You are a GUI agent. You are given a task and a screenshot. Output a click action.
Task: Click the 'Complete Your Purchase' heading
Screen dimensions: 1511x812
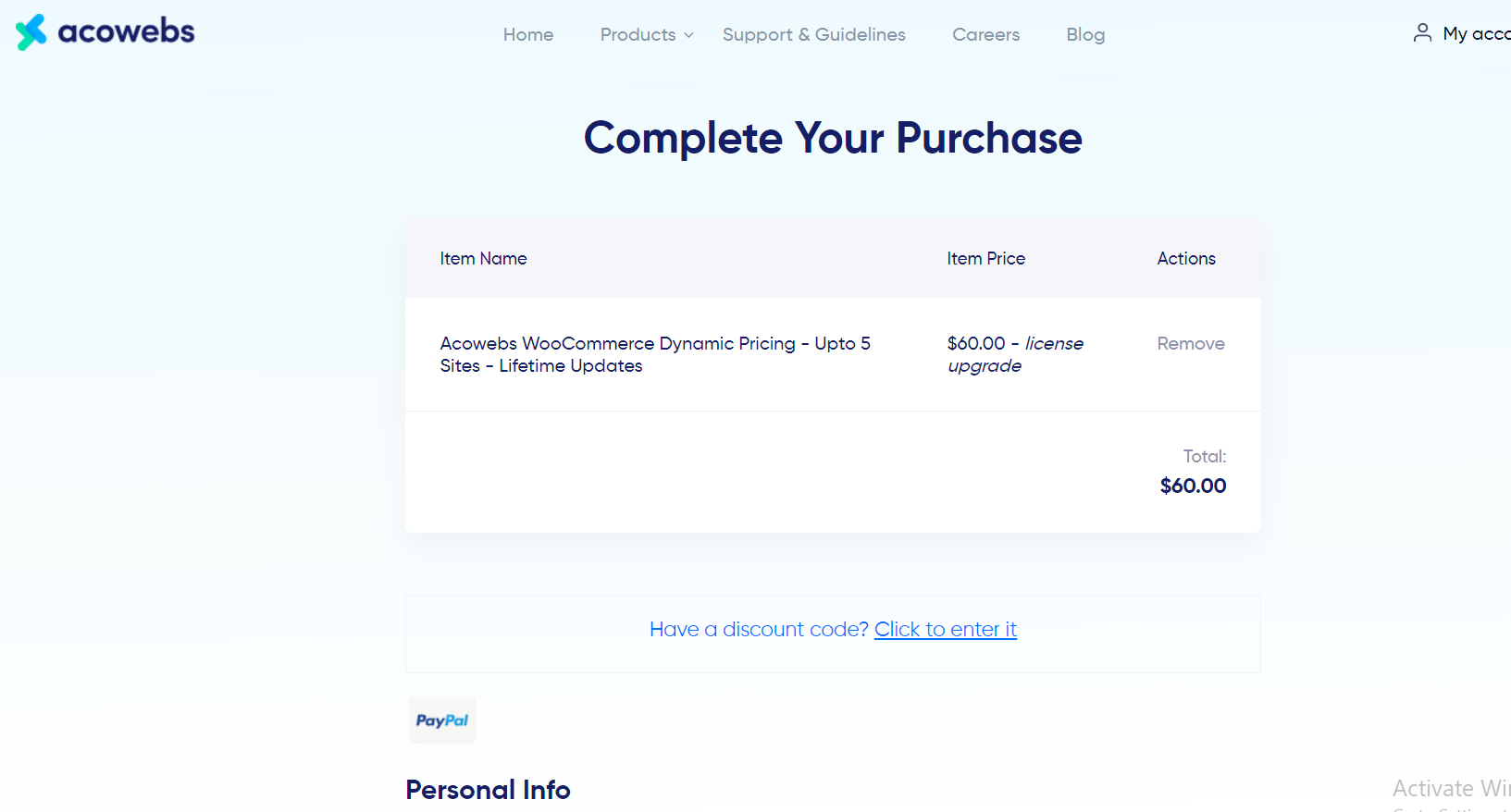point(833,139)
